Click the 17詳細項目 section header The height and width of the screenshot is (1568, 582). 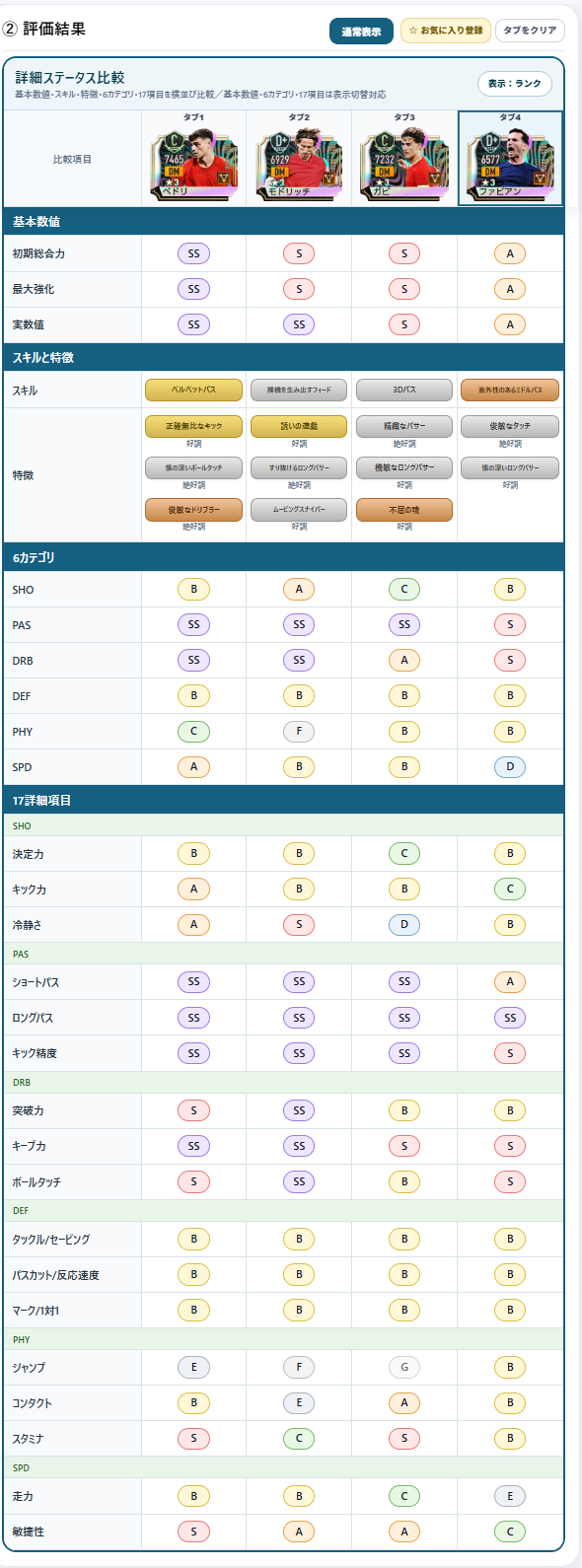(x=283, y=801)
